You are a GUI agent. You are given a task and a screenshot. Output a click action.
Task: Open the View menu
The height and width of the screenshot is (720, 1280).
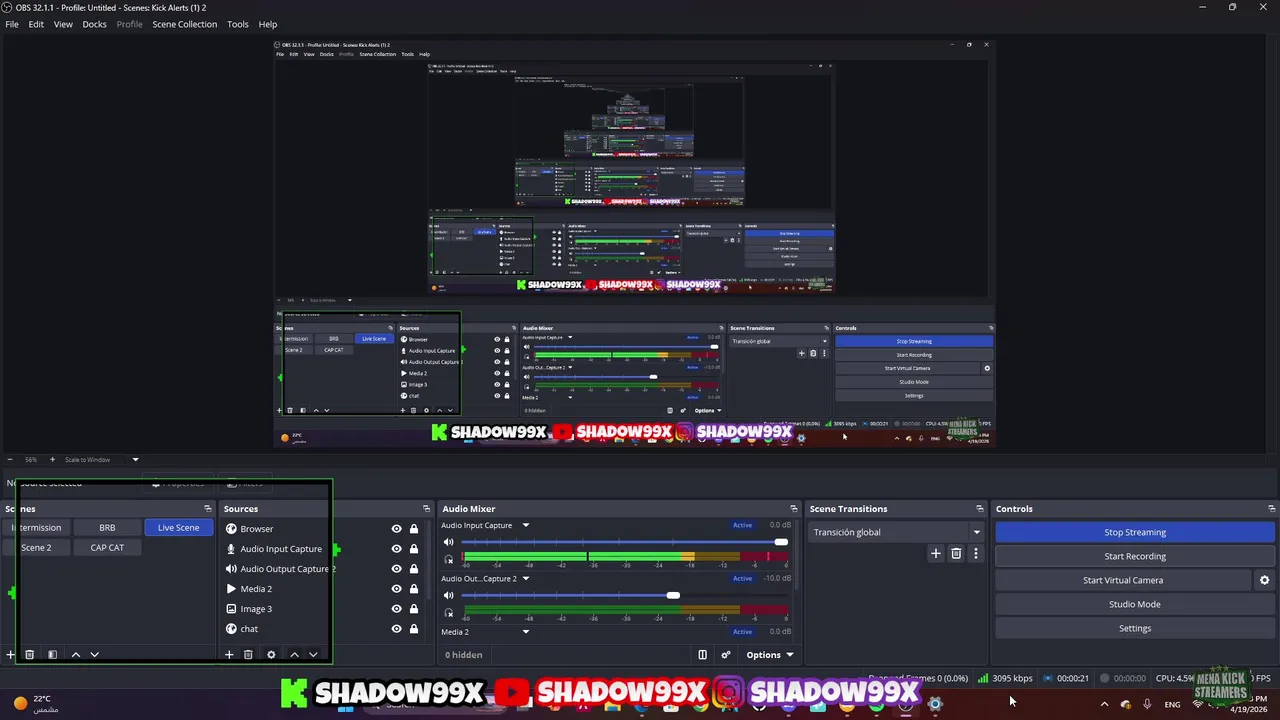pyautogui.click(x=63, y=24)
